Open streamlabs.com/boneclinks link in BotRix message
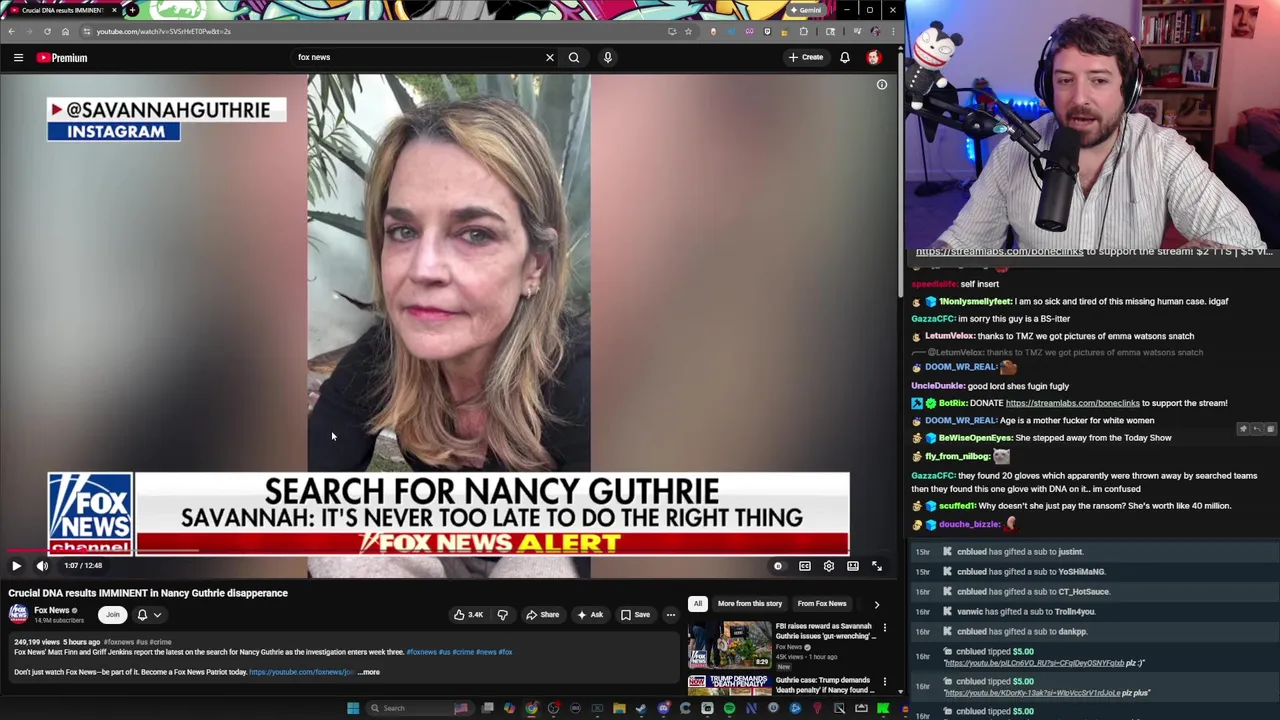1280x720 pixels. click(x=1072, y=403)
